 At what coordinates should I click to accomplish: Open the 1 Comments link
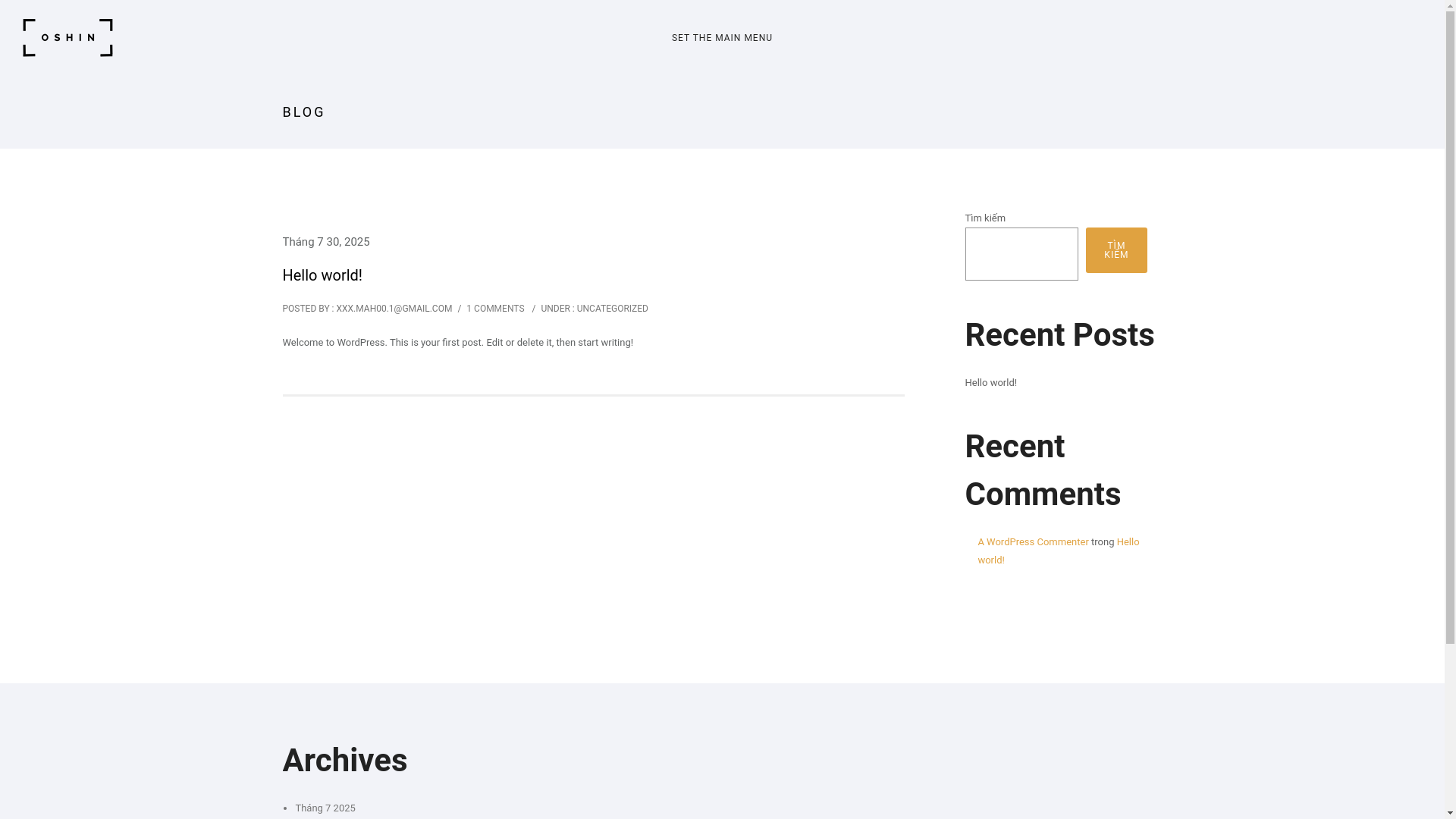pyautogui.click(x=495, y=309)
